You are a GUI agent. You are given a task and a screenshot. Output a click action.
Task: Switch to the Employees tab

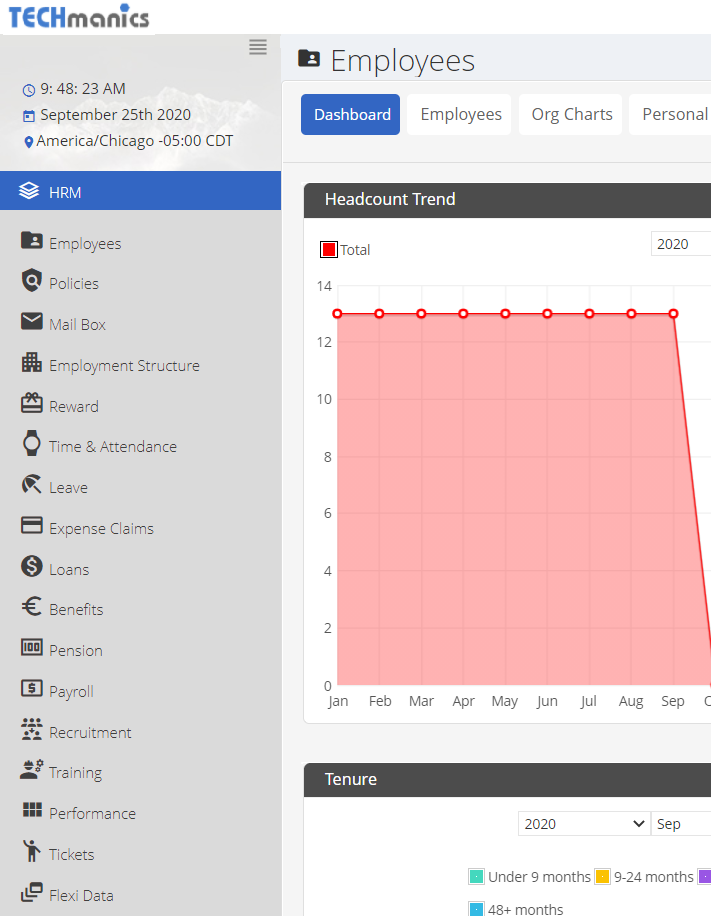[x=459, y=114]
